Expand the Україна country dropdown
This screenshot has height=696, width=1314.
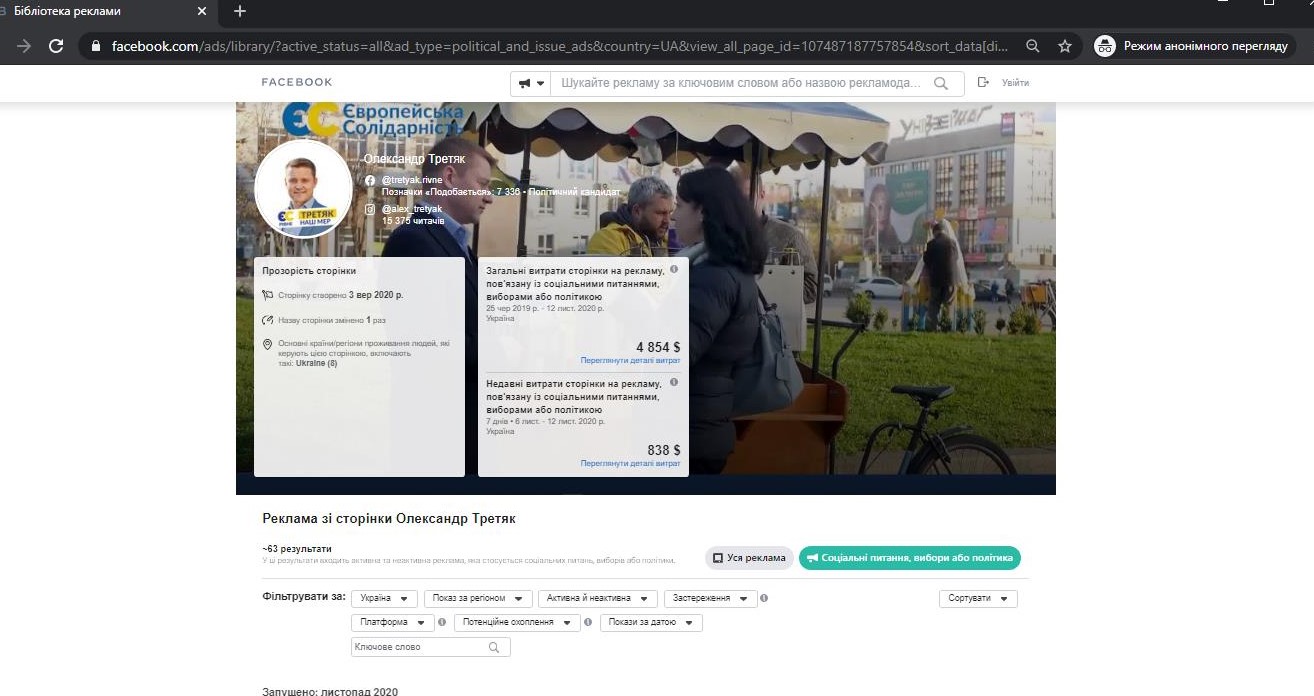point(385,599)
